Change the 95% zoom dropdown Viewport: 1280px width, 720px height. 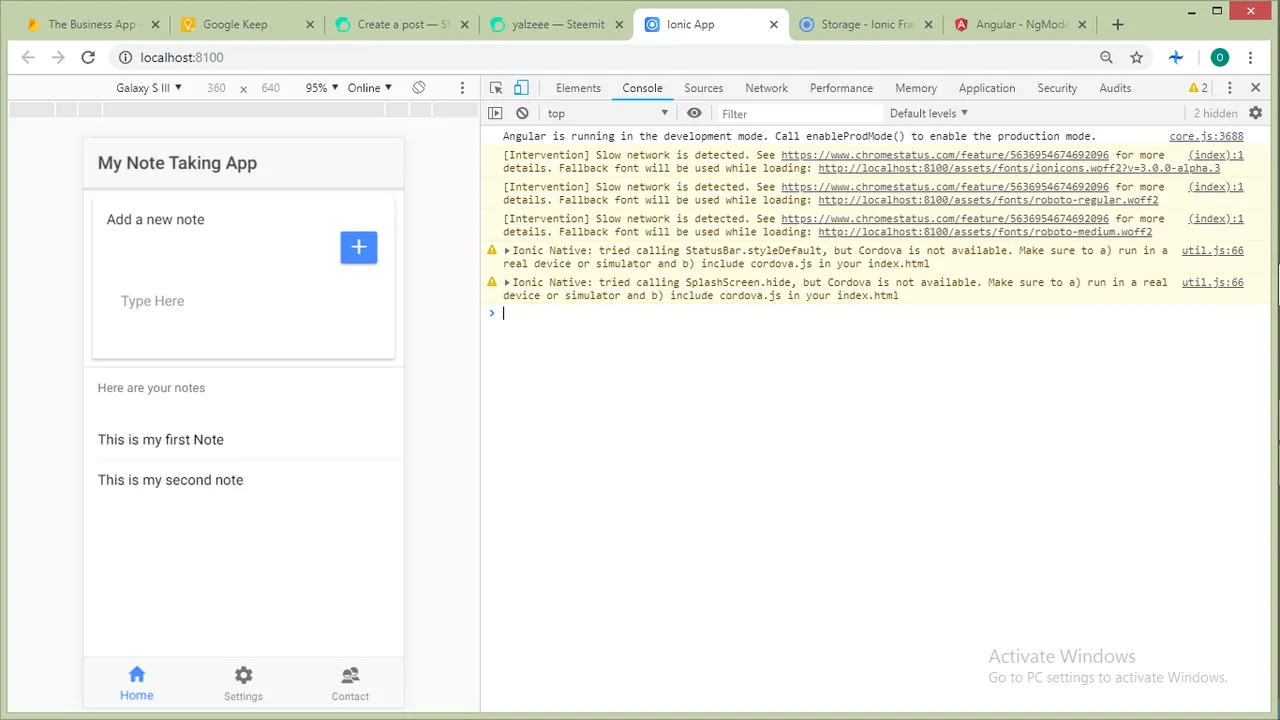pyautogui.click(x=322, y=88)
